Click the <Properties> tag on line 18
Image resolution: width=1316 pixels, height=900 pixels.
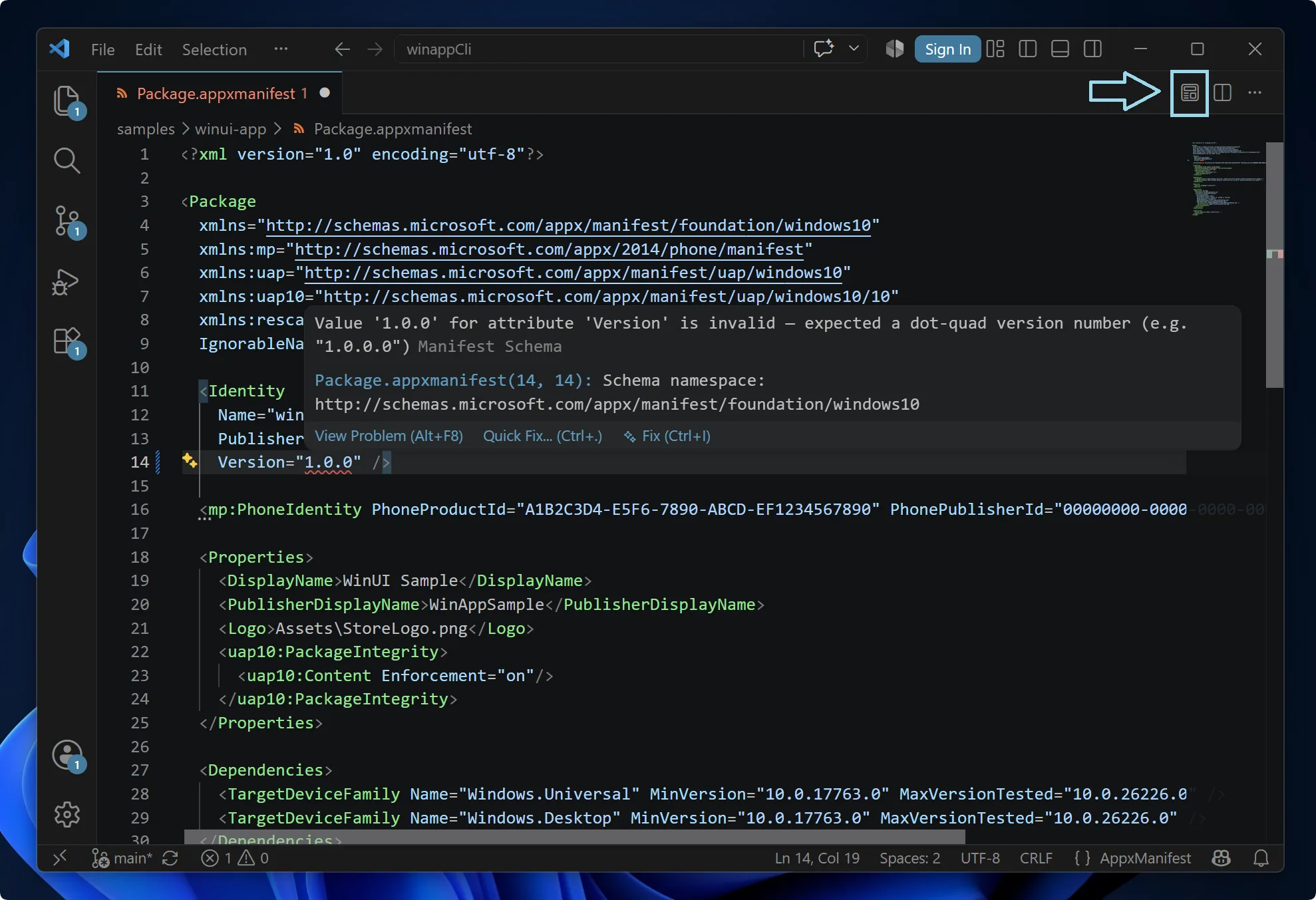click(x=256, y=557)
